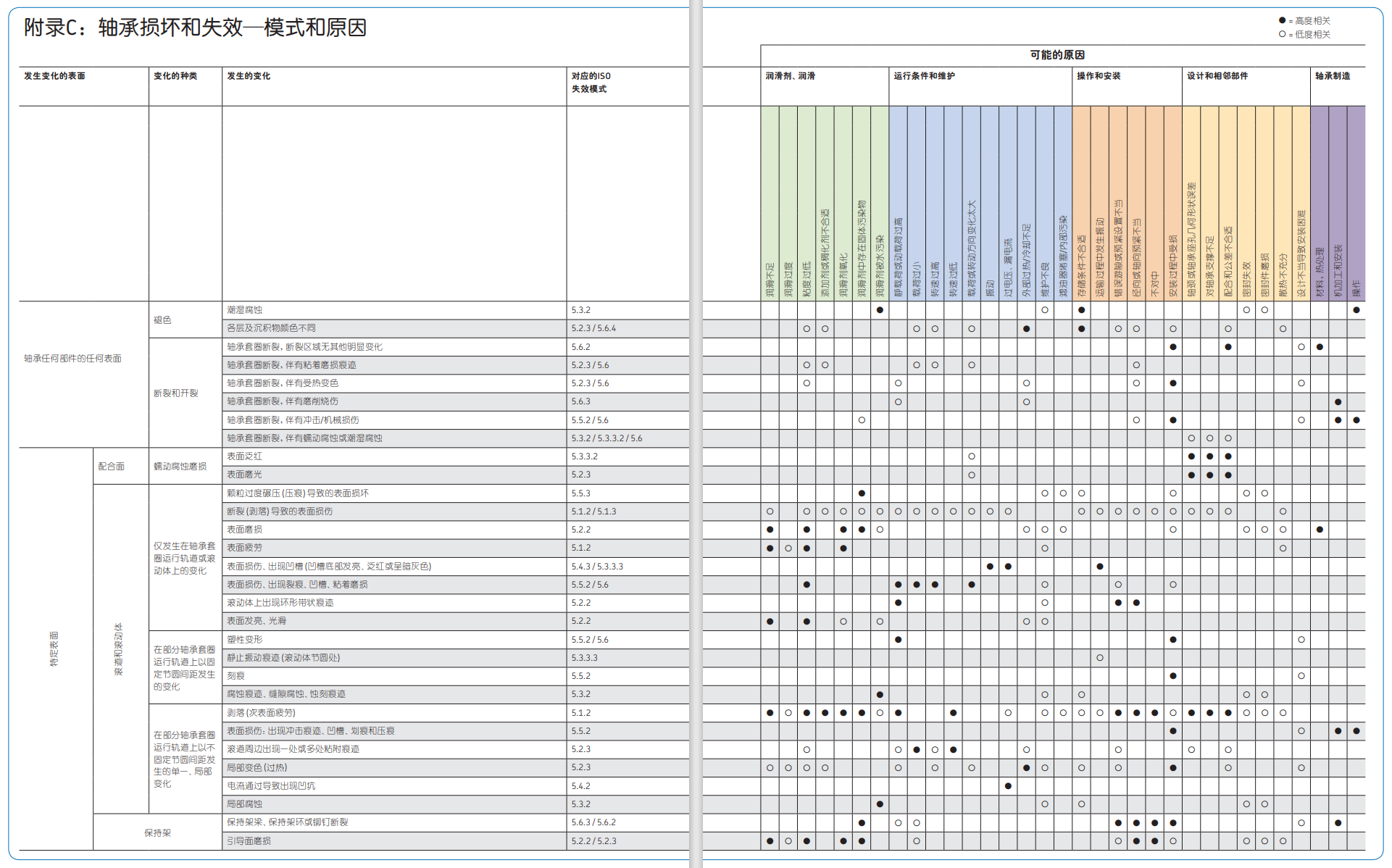Click the green 润滑不足 column header
The width and height of the screenshot is (1392, 868).
(x=770, y=279)
